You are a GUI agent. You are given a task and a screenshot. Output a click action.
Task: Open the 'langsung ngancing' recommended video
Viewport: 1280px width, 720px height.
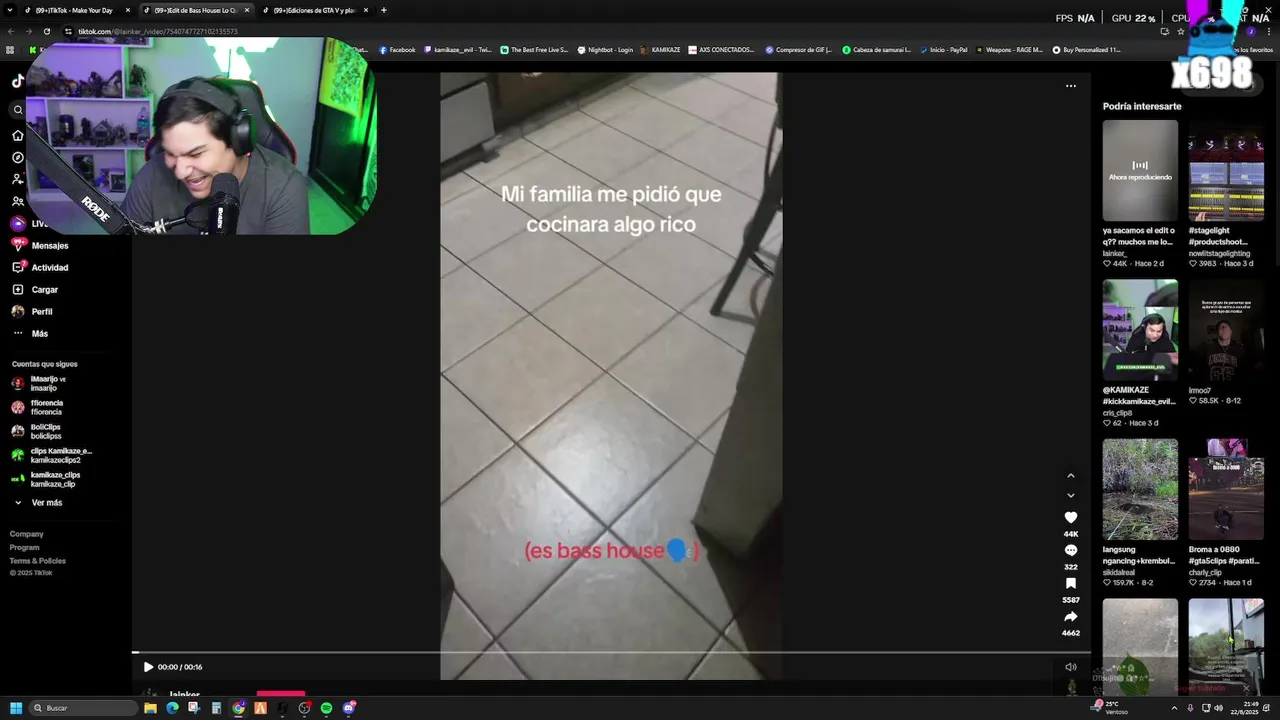click(1140, 489)
